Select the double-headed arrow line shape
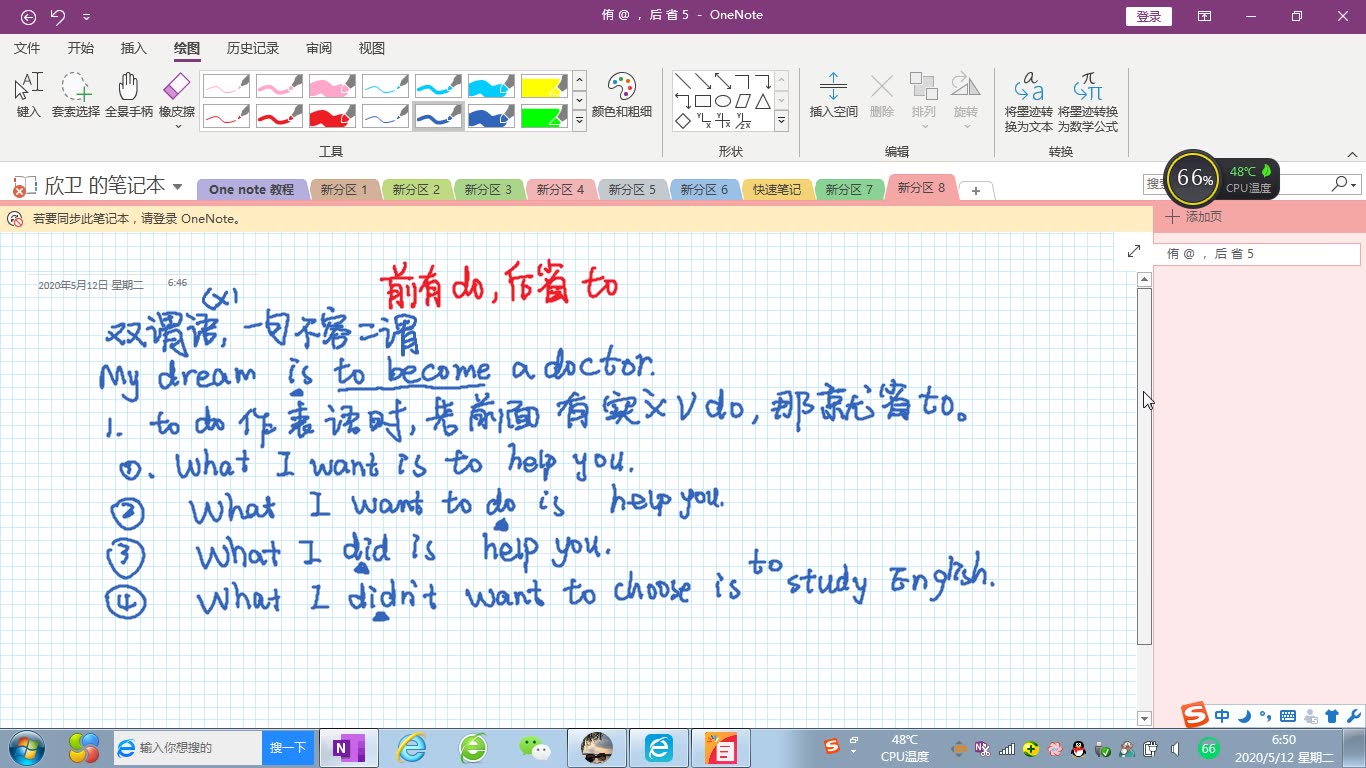Image resolution: width=1366 pixels, height=768 pixels. tap(723, 81)
